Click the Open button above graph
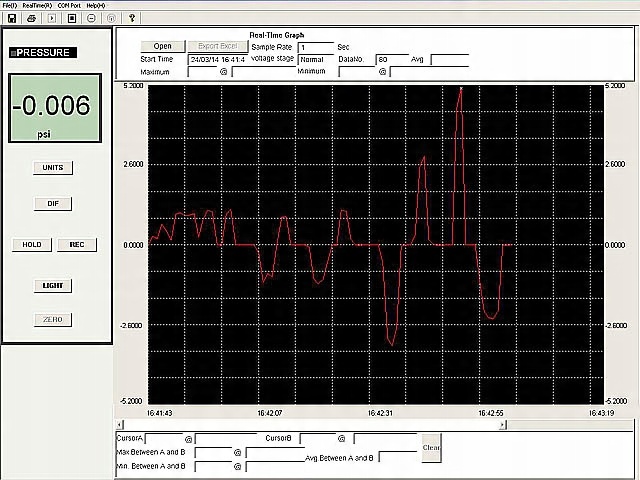This screenshot has width=640, height=480. [162, 46]
